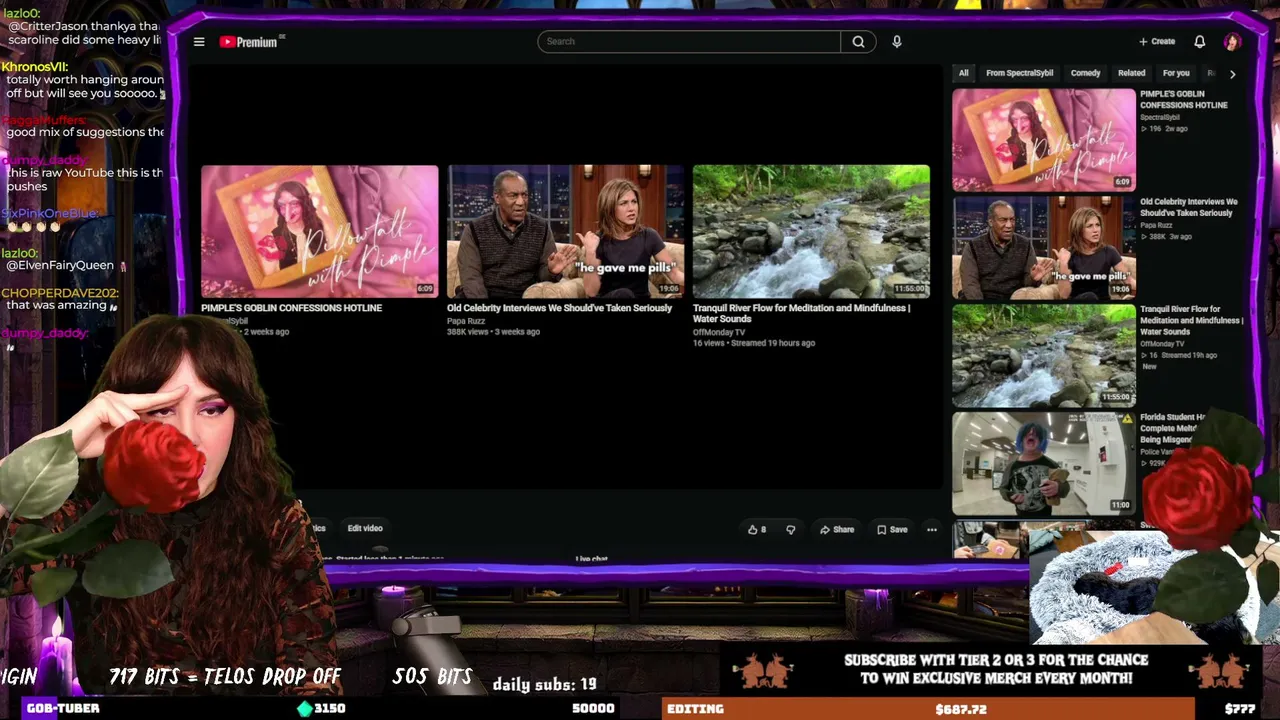Viewport: 1280px width, 720px height.
Task: Open end-screen title Old Celebrity Interviews We Should've Taken Seriously
Action: pyautogui.click(x=559, y=308)
